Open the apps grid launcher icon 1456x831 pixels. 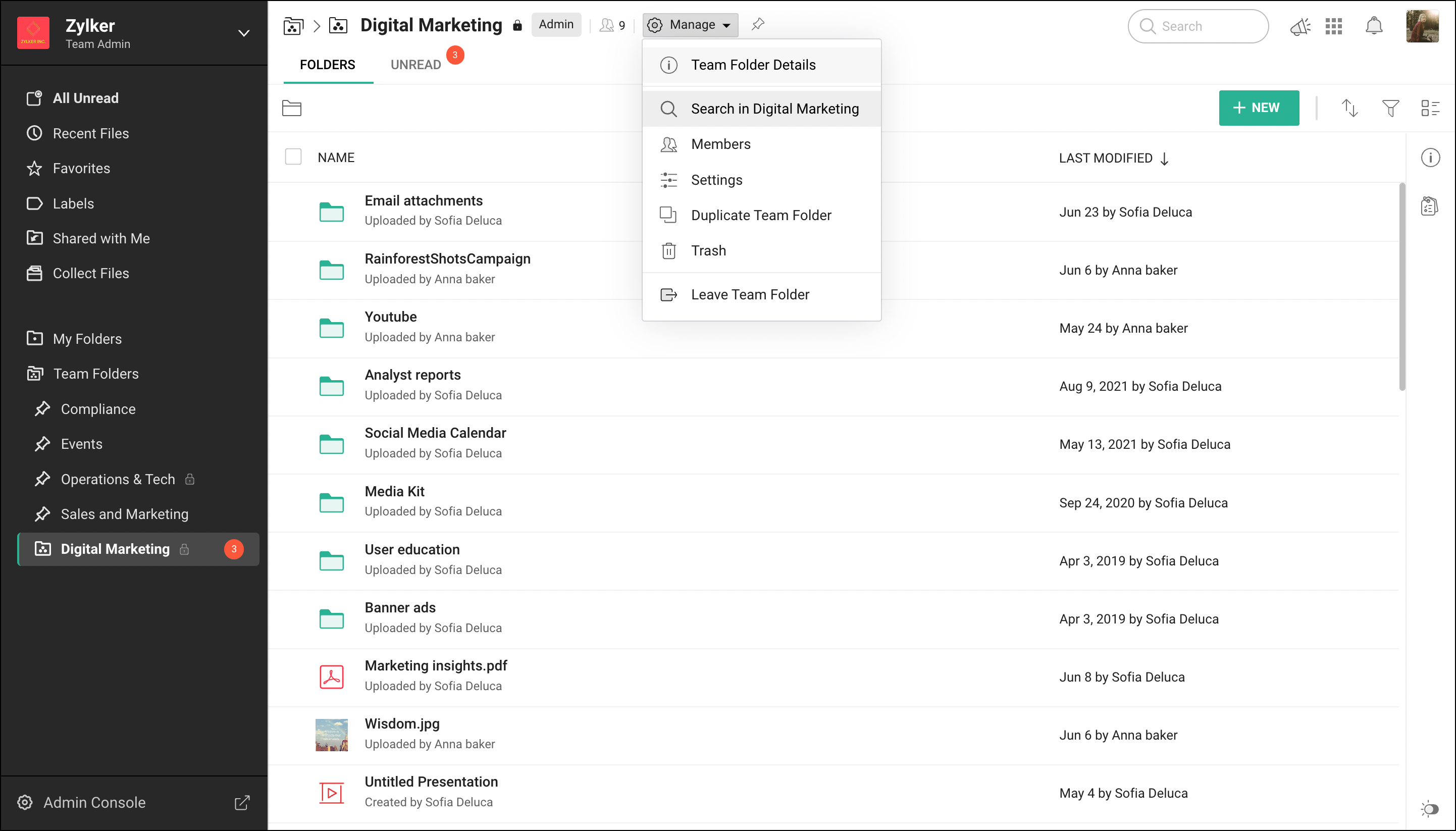[1333, 26]
